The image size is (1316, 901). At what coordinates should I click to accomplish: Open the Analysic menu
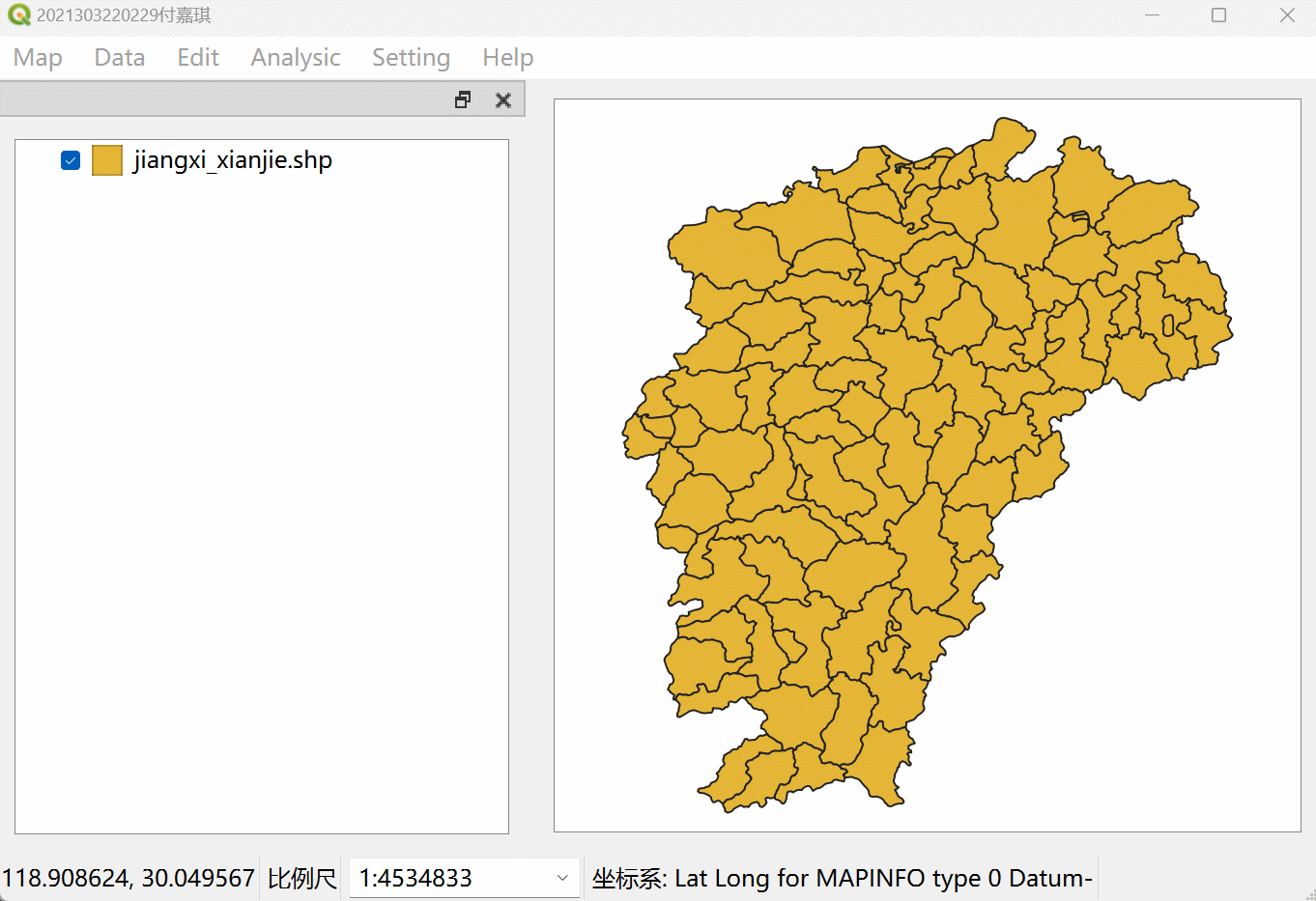(x=296, y=58)
